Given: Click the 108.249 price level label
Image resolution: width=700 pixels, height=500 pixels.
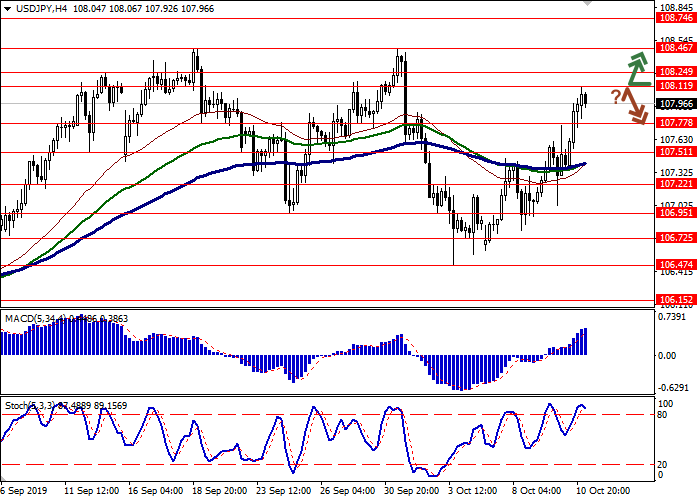Looking at the screenshot, I should pyautogui.click(x=676, y=71).
